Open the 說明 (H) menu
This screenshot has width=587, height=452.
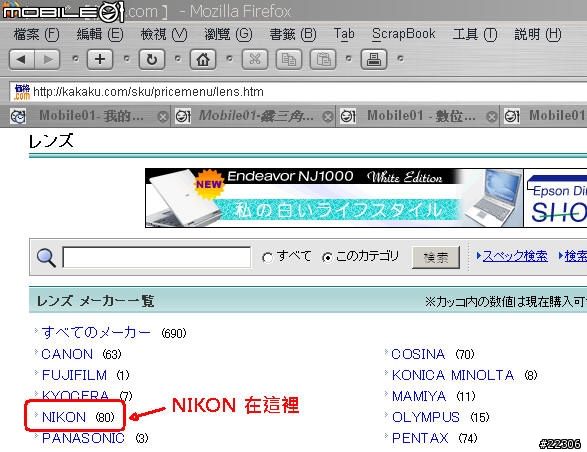[538, 34]
